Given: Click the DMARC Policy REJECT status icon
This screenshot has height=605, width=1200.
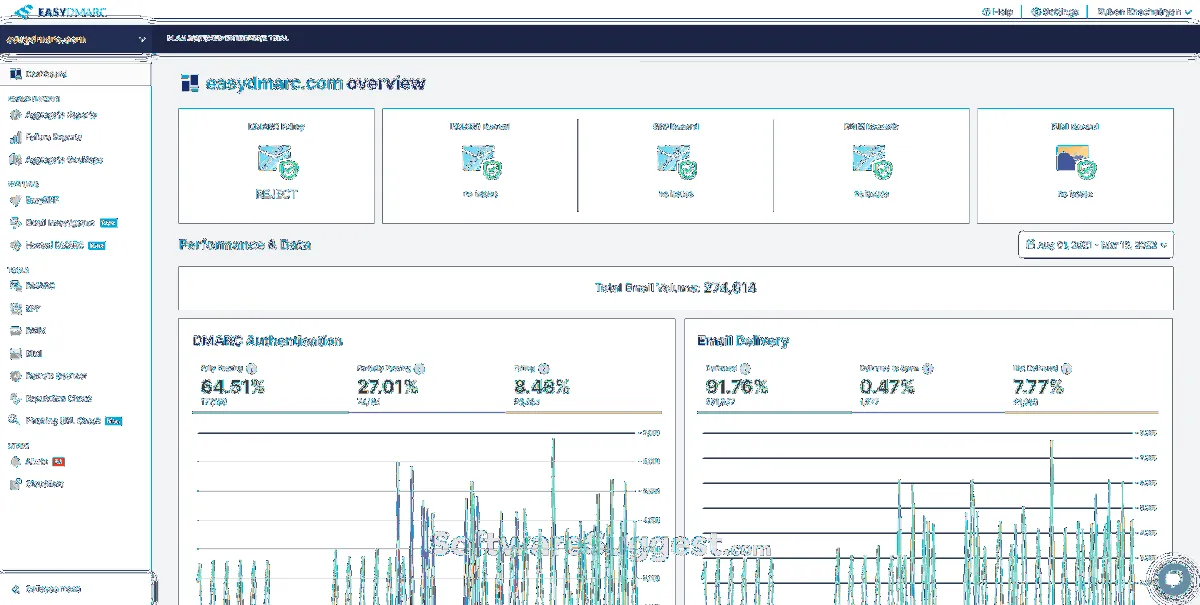Looking at the screenshot, I should click(276, 161).
